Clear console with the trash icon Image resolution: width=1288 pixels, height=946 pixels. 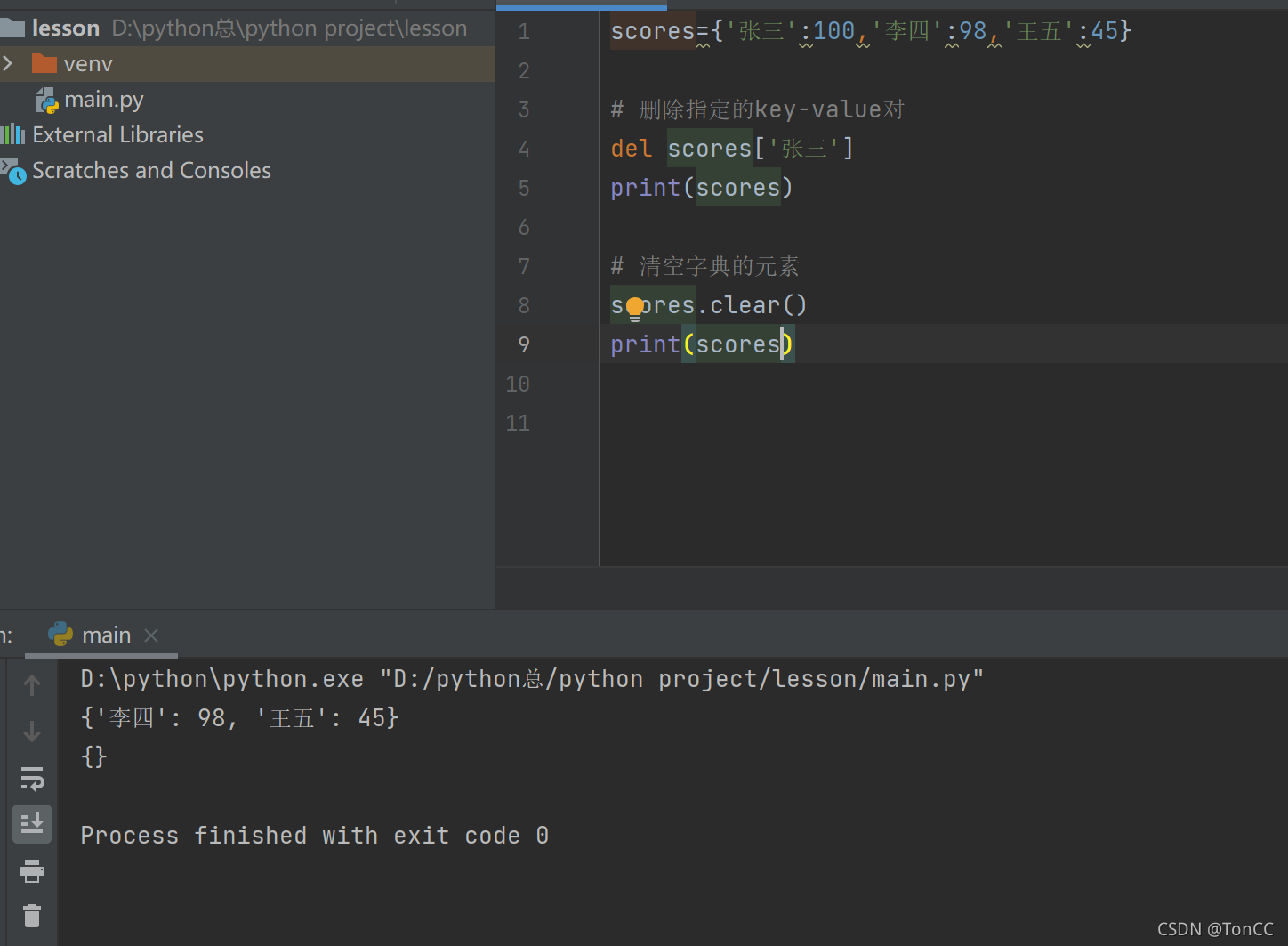tap(32, 916)
